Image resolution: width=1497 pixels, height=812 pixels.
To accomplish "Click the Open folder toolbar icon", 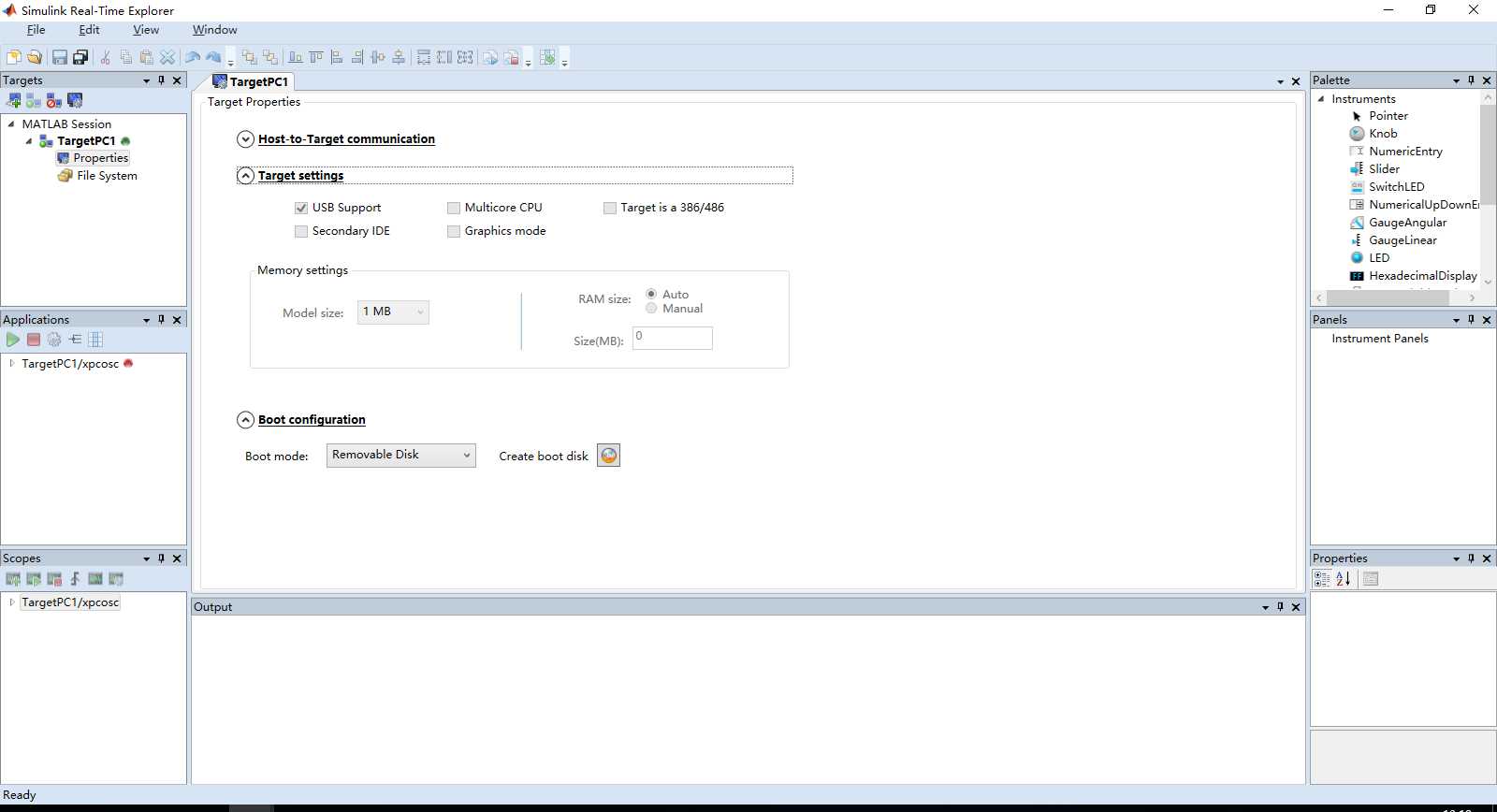I will (35, 58).
